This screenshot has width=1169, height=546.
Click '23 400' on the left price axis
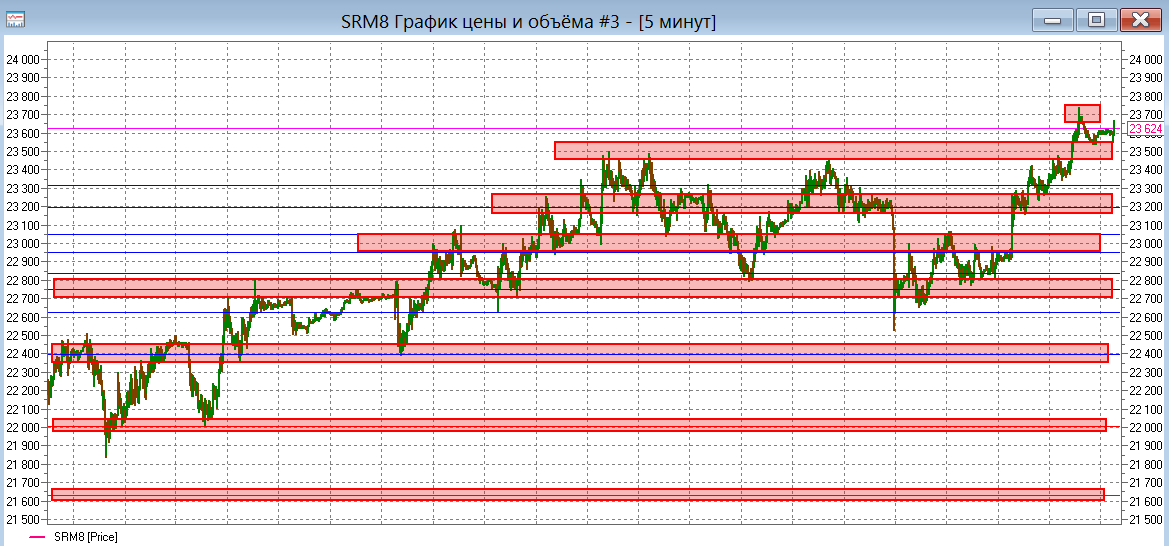[23, 170]
